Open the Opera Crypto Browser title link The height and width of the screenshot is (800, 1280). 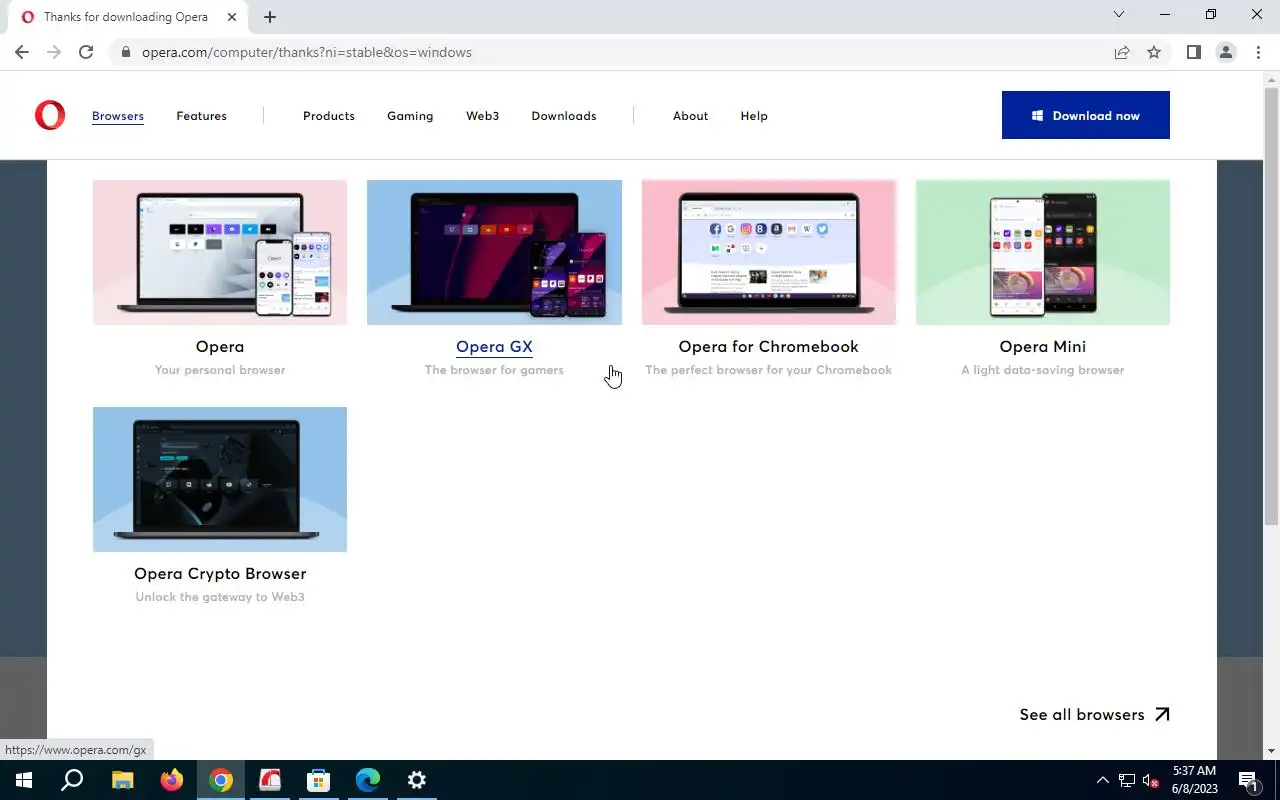click(220, 574)
